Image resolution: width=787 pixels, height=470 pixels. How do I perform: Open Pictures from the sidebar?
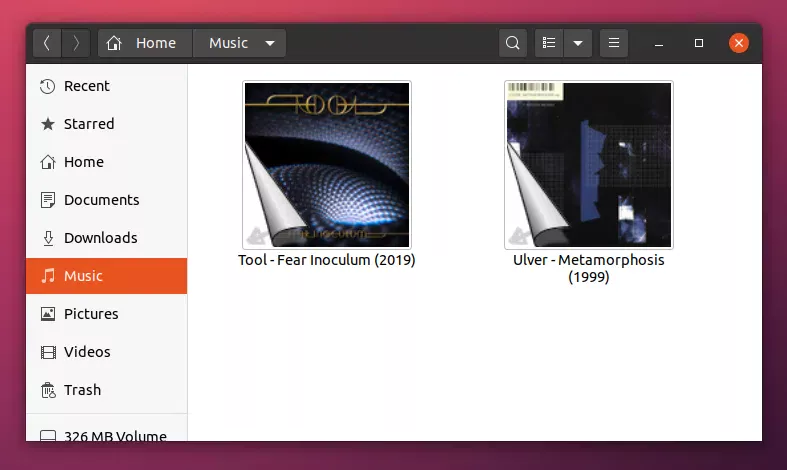[x=90, y=314]
